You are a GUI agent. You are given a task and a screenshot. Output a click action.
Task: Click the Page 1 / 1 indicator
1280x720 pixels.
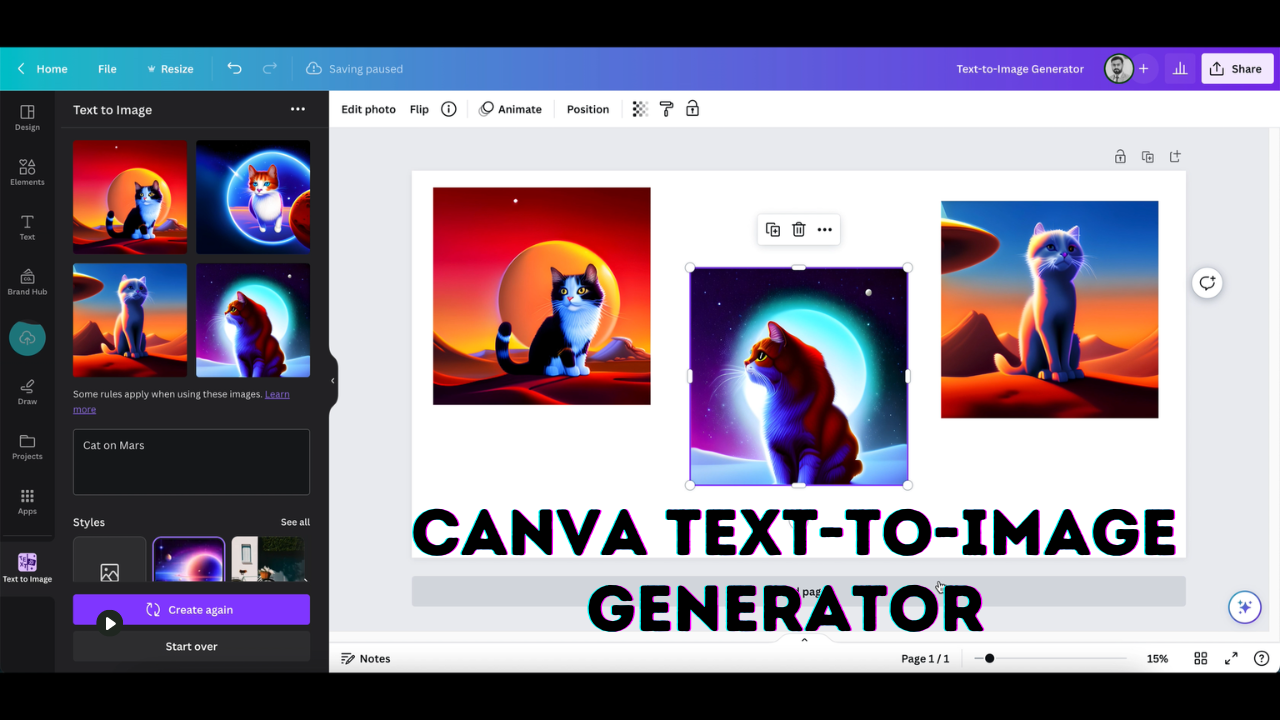(x=925, y=658)
